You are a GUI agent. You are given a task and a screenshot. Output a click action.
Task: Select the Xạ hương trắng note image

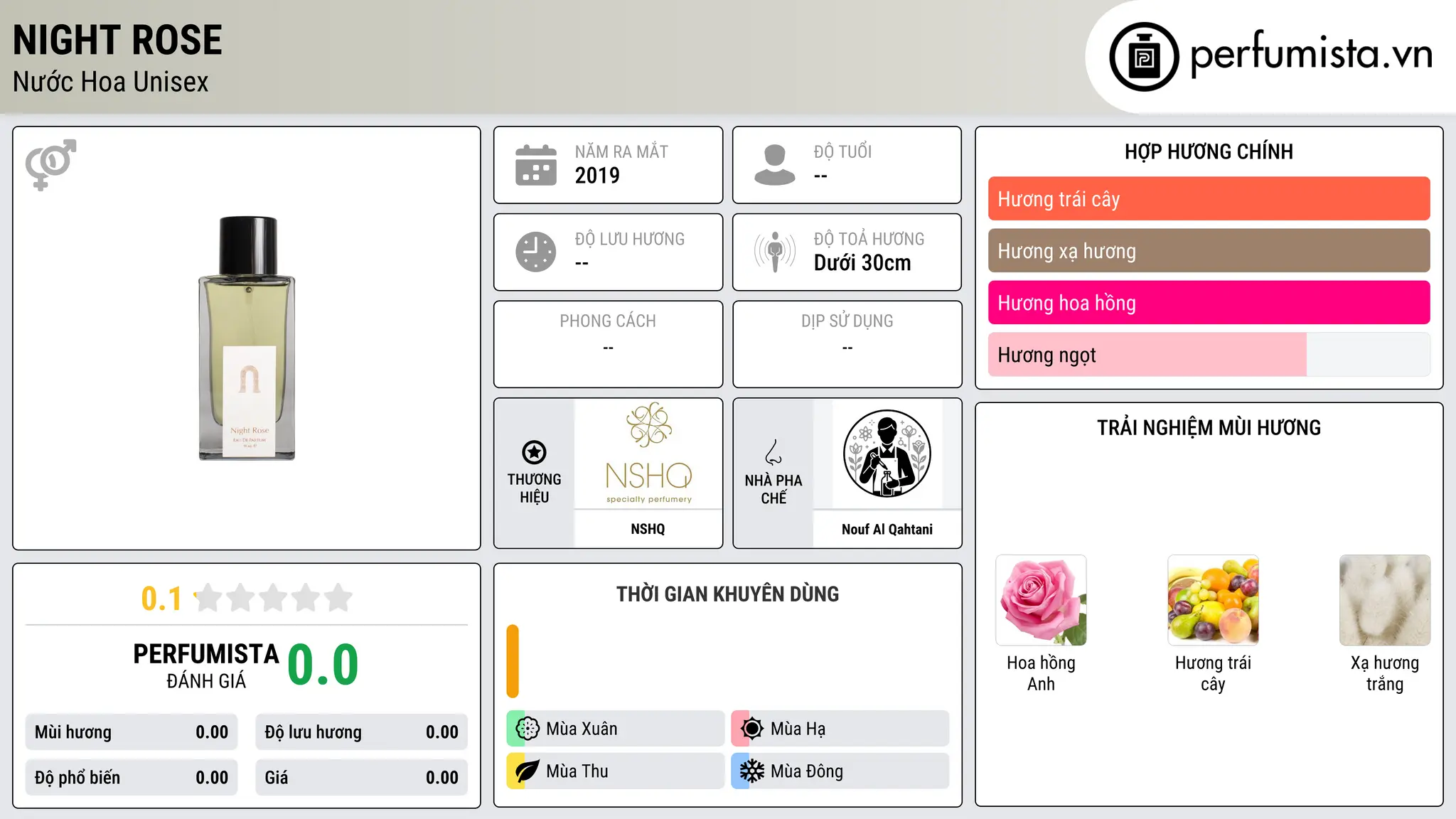click(1385, 600)
